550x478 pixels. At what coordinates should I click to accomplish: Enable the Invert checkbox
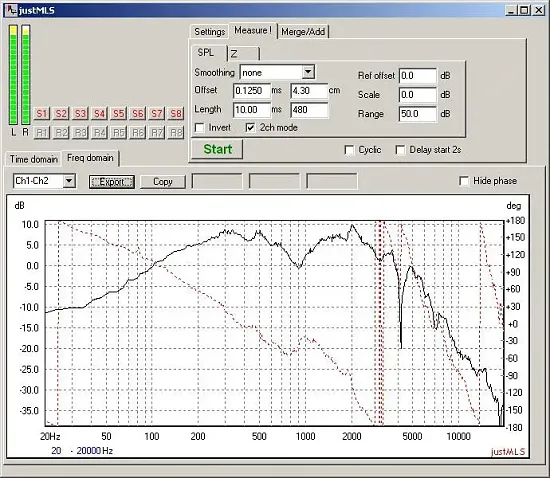[x=200, y=128]
